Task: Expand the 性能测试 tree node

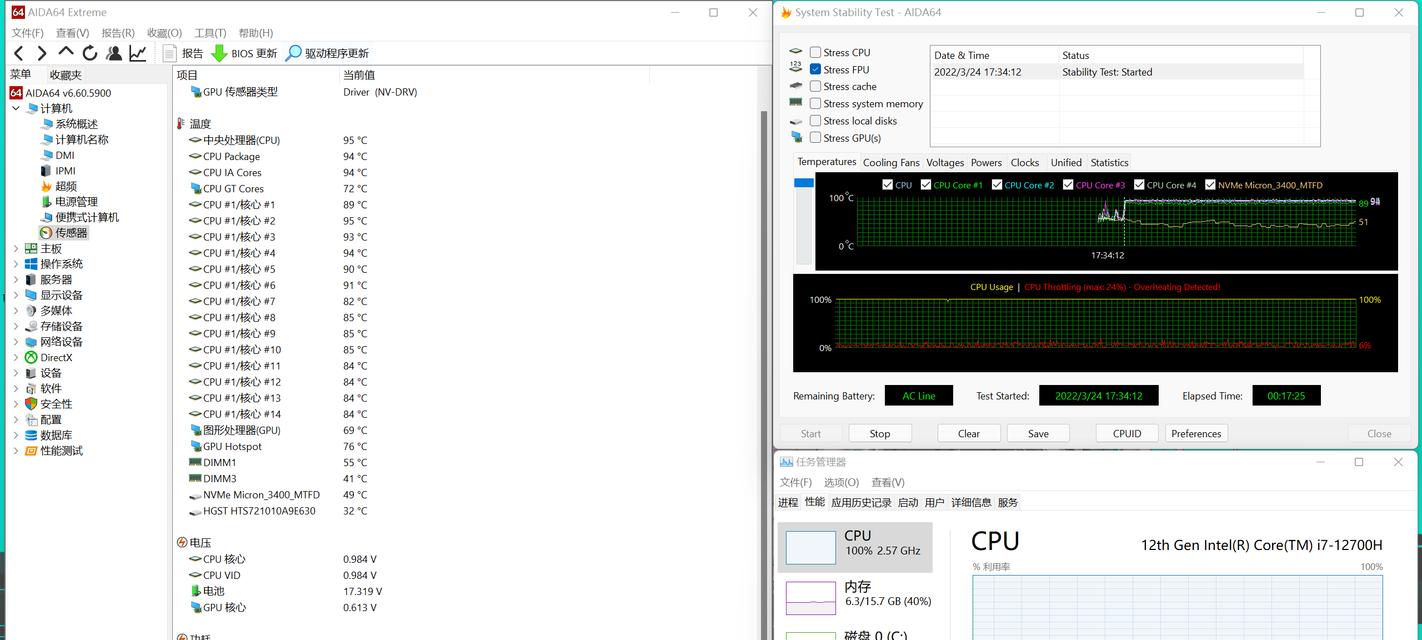Action: click(16, 450)
